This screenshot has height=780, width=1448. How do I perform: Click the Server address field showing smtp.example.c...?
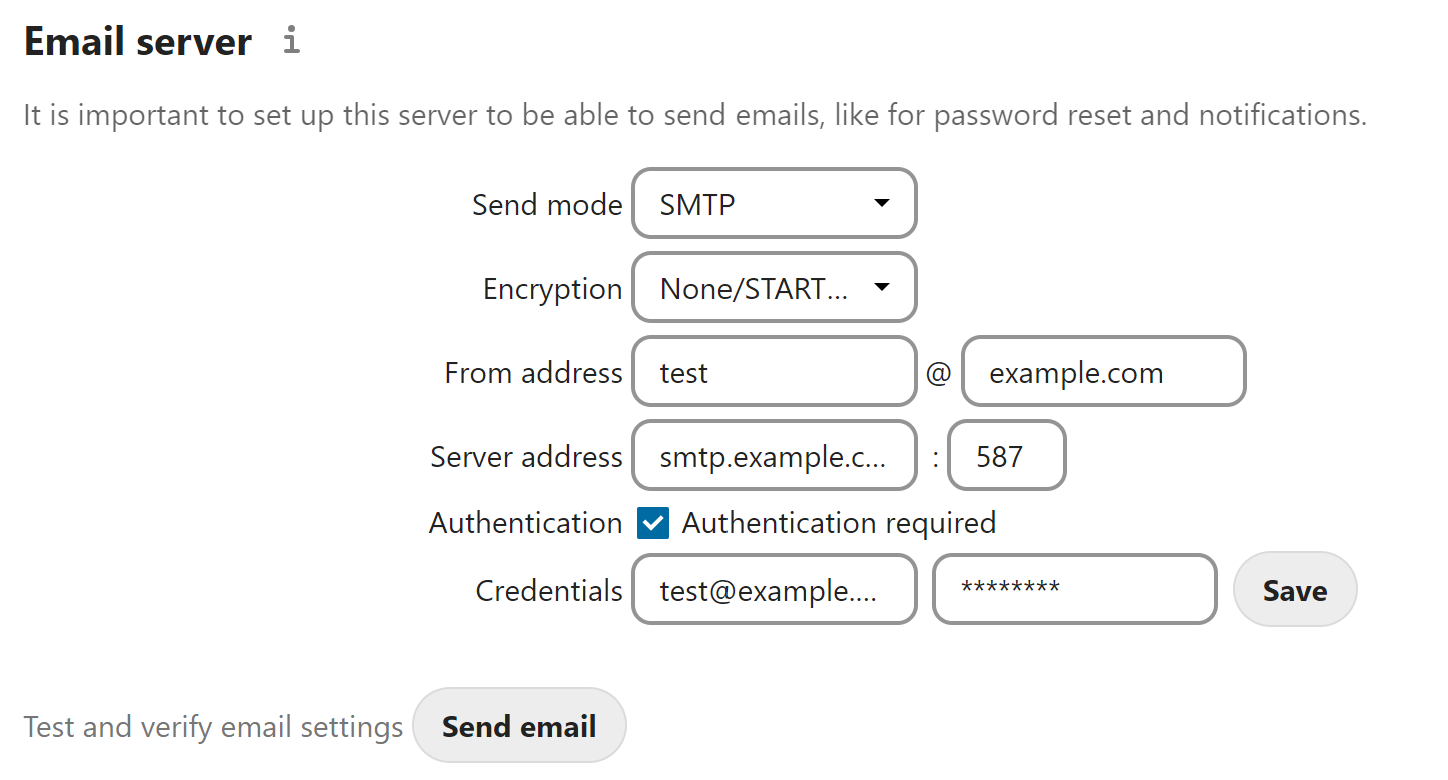[x=773, y=455]
